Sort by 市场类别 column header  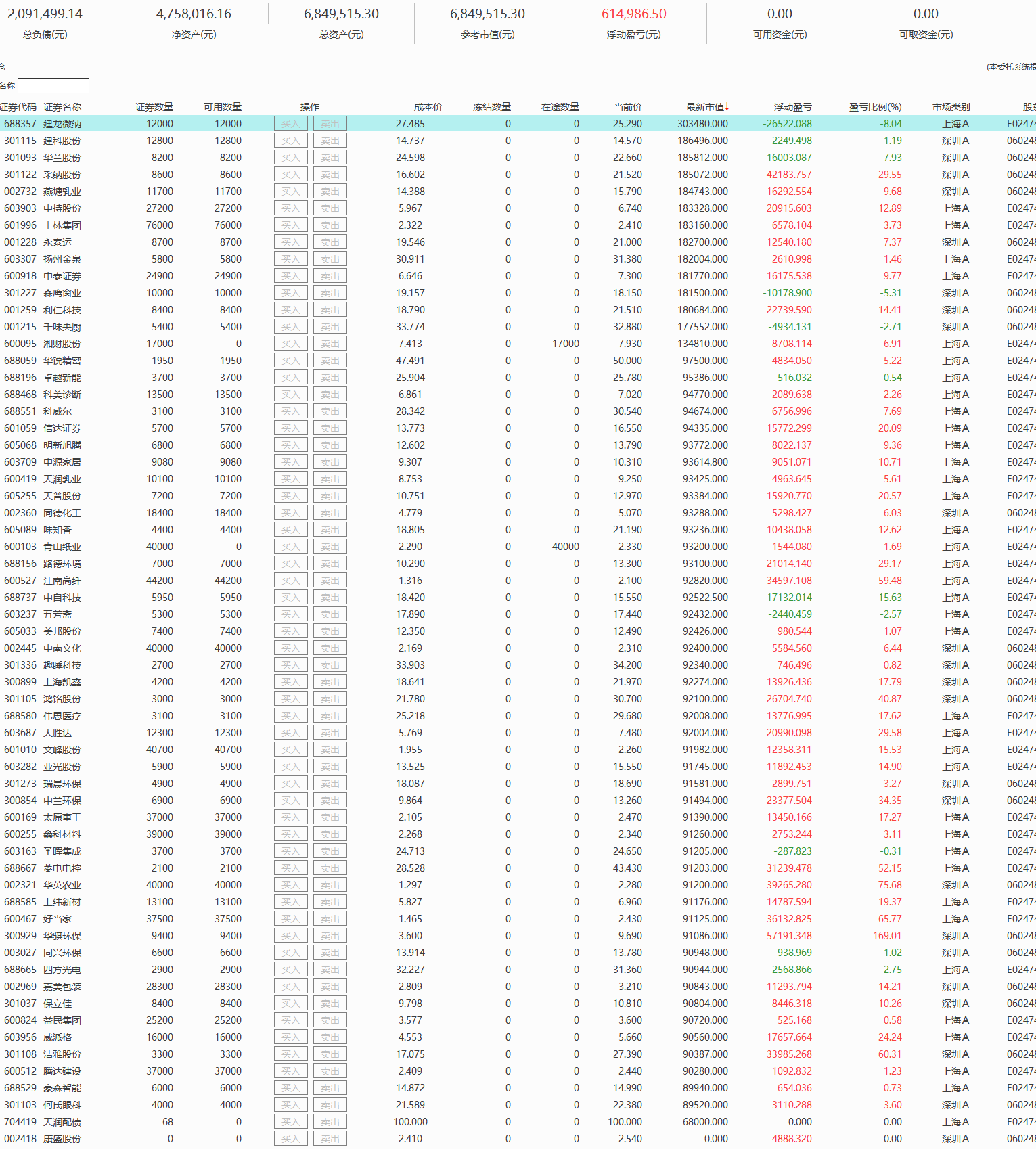951,107
